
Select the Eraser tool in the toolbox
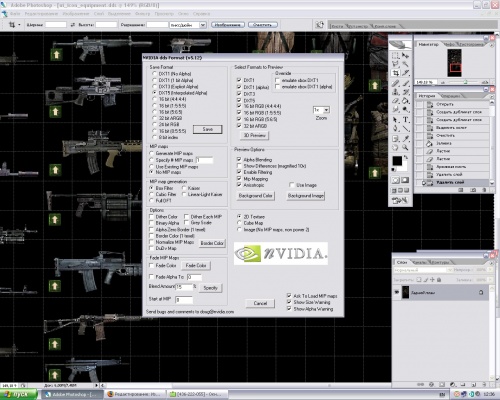click(396, 101)
